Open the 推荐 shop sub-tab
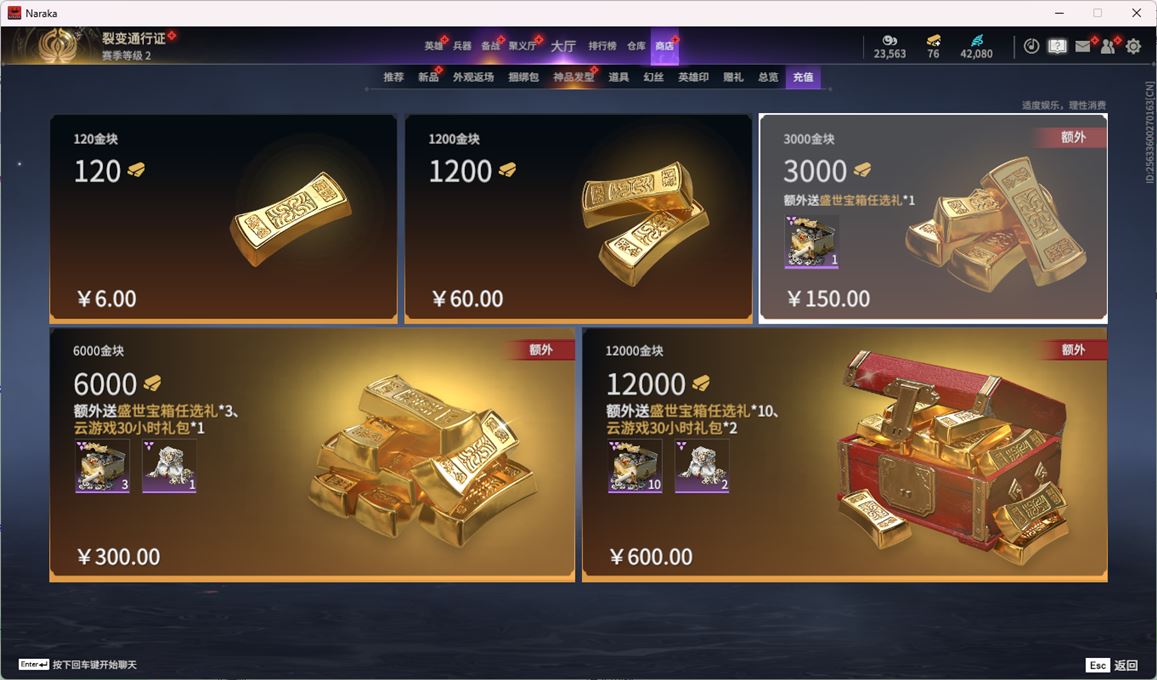Image resolution: width=1157 pixels, height=680 pixels. tap(393, 77)
